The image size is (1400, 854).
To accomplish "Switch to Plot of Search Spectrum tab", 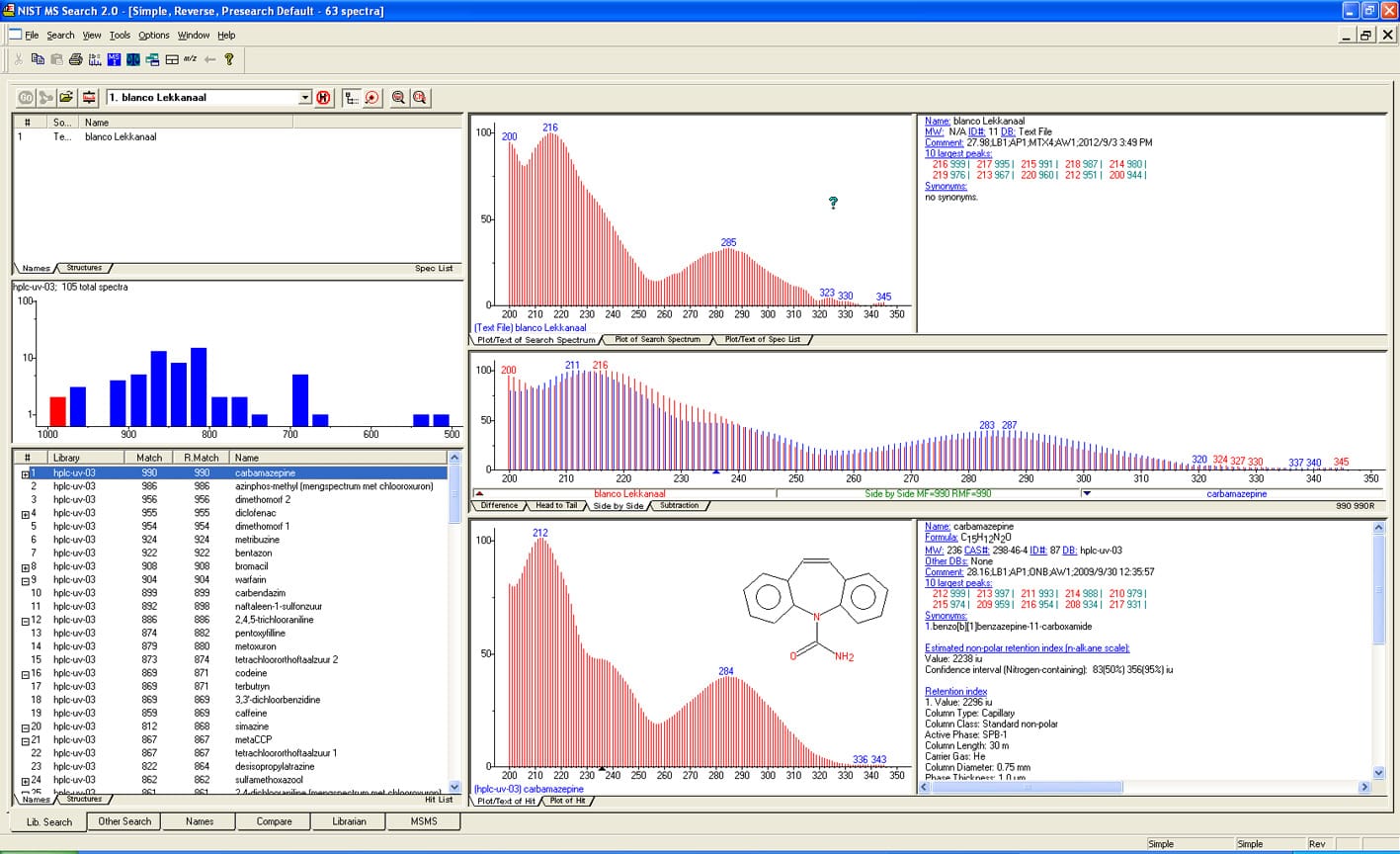I will pyautogui.click(x=657, y=340).
